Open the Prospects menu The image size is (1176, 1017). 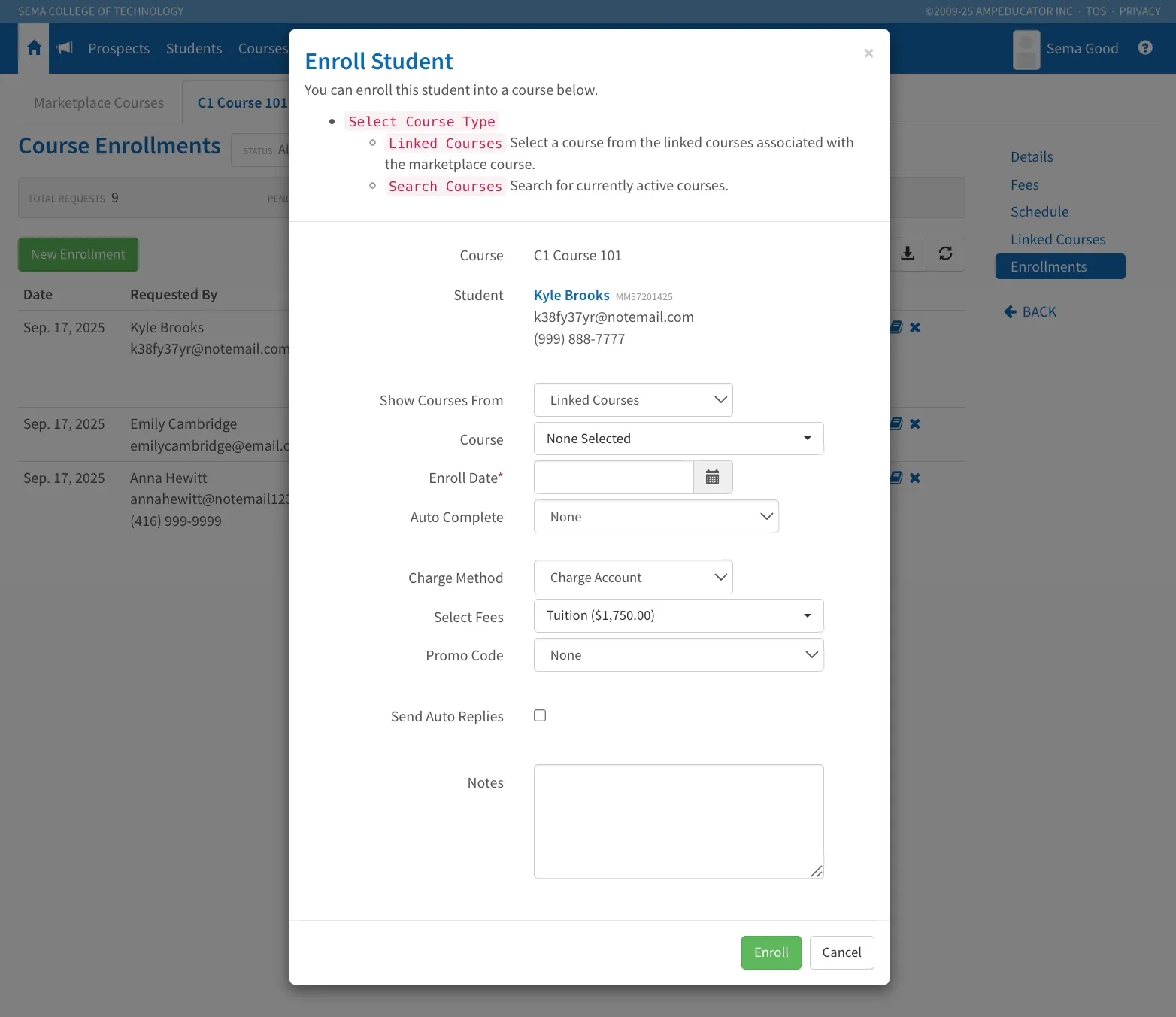pyautogui.click(x=119, y=48)
